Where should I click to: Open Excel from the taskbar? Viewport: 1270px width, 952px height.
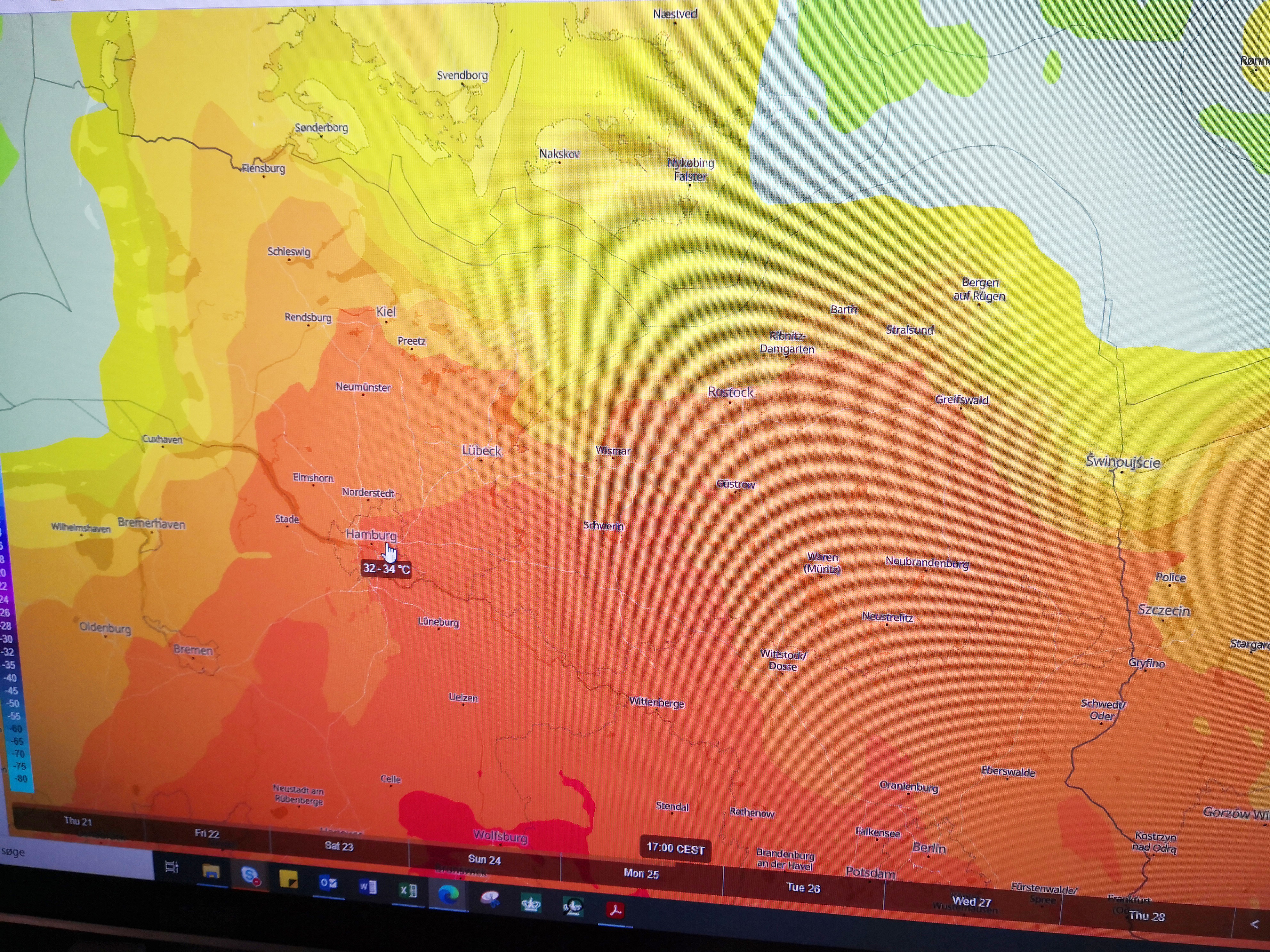pyautogui.click(x=407, y=891)
